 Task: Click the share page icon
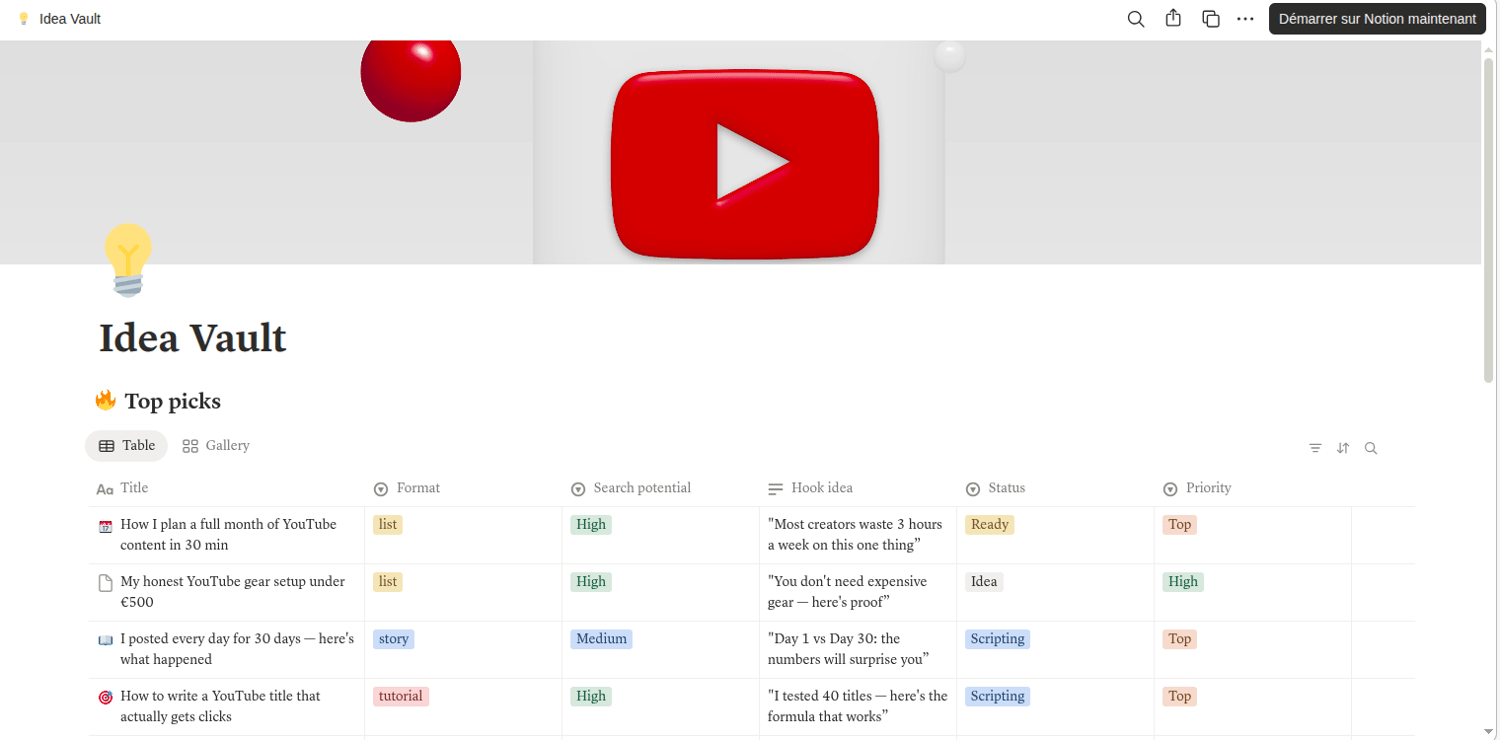[x=1174, y=19]
